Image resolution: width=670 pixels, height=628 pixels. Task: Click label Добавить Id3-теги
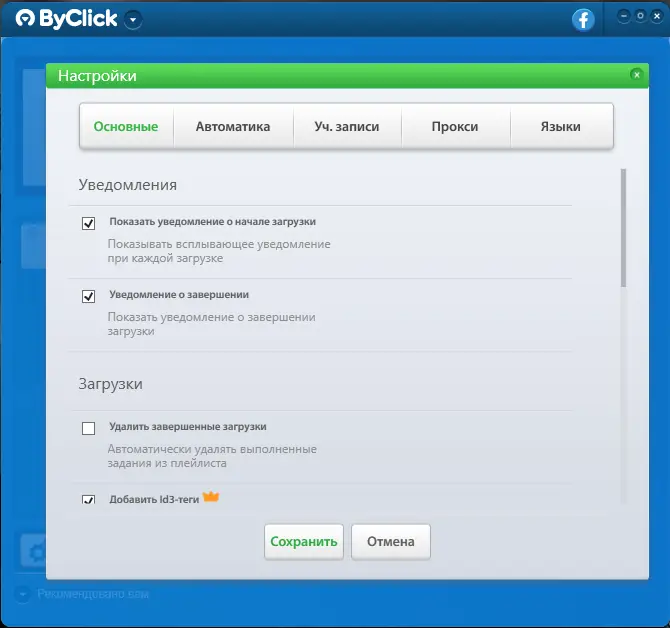click(x=154, y=499)
